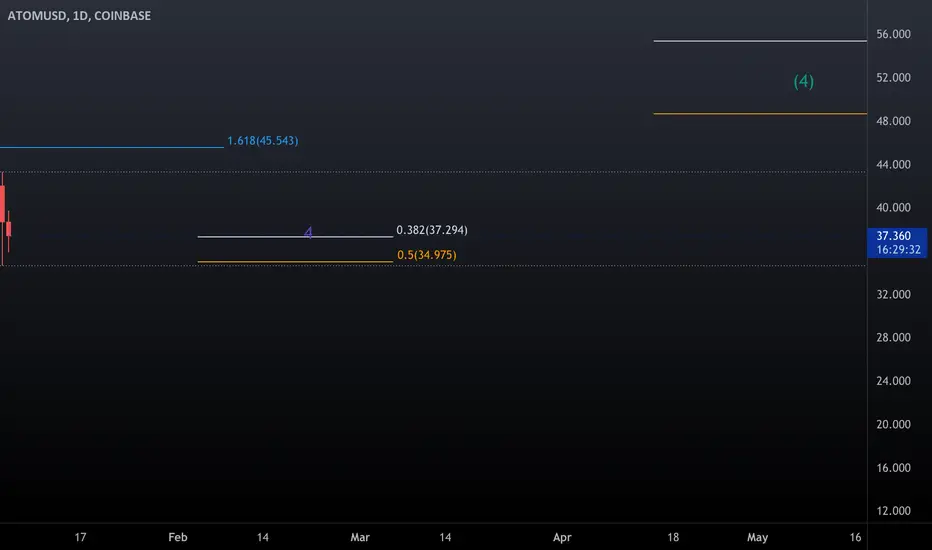
Task: Select the 1.618(45.543) Fibonacci label
Action: 263,141
